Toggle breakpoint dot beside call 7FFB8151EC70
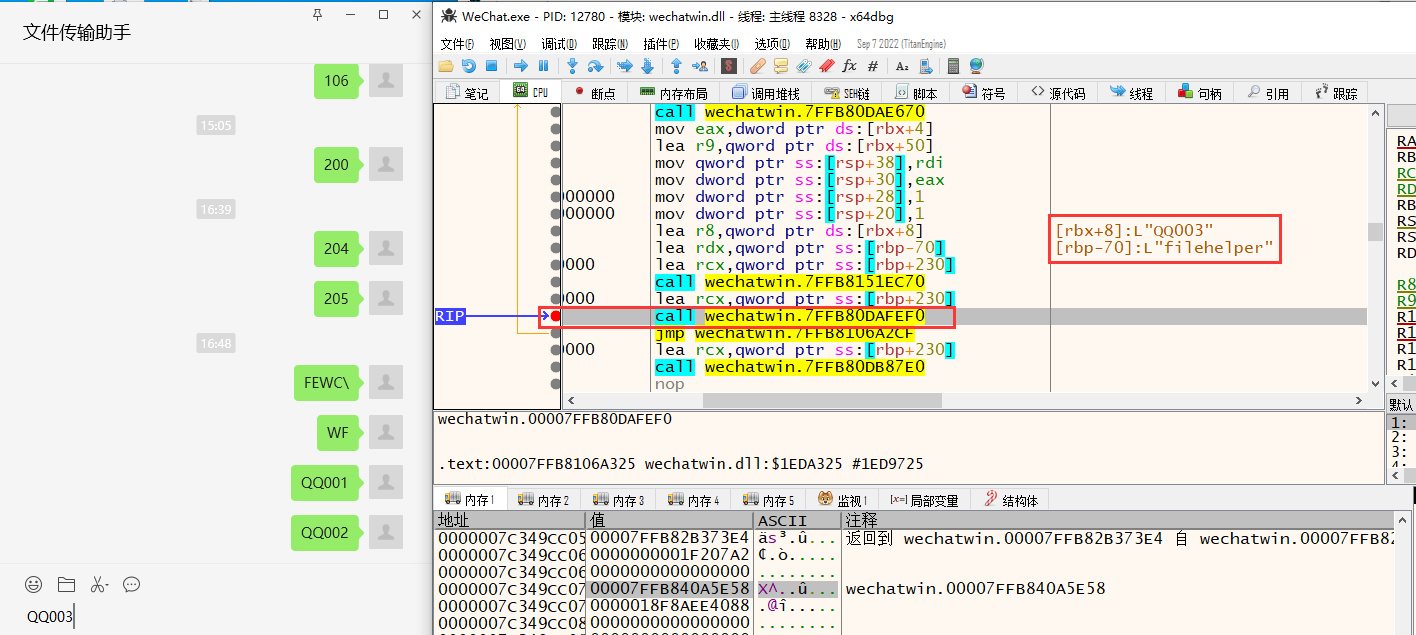The image size is (1416, 635). [556, 282]
